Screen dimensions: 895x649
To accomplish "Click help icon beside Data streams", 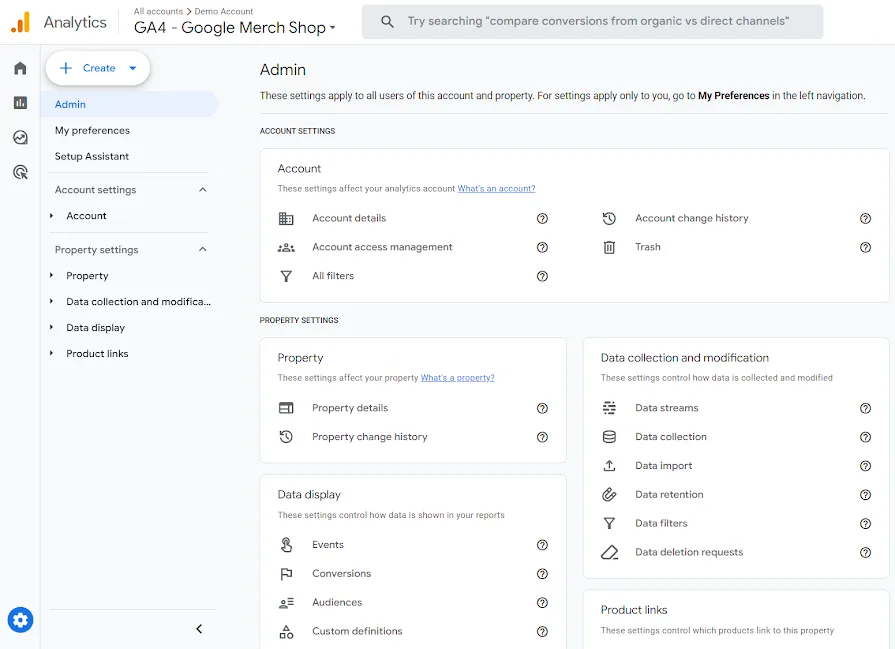I will [865, 408].
